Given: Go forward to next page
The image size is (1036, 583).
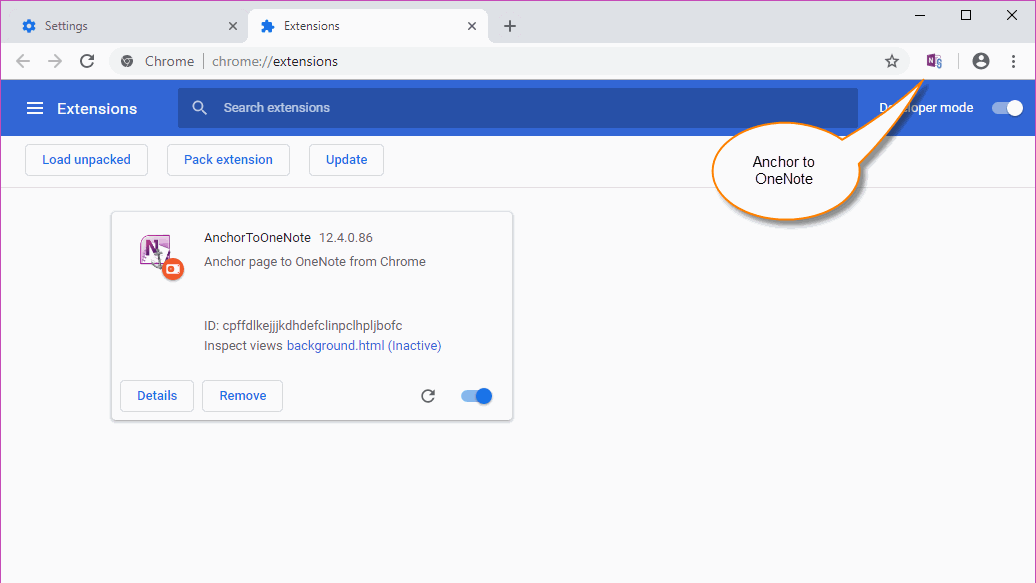Looking at the screenshot, I should point(55,61).
